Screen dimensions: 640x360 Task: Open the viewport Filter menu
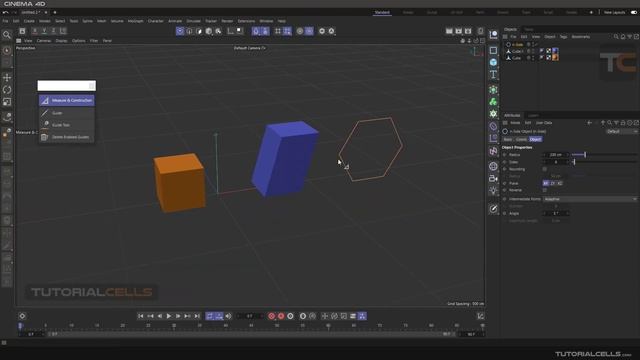coord(94,41)
